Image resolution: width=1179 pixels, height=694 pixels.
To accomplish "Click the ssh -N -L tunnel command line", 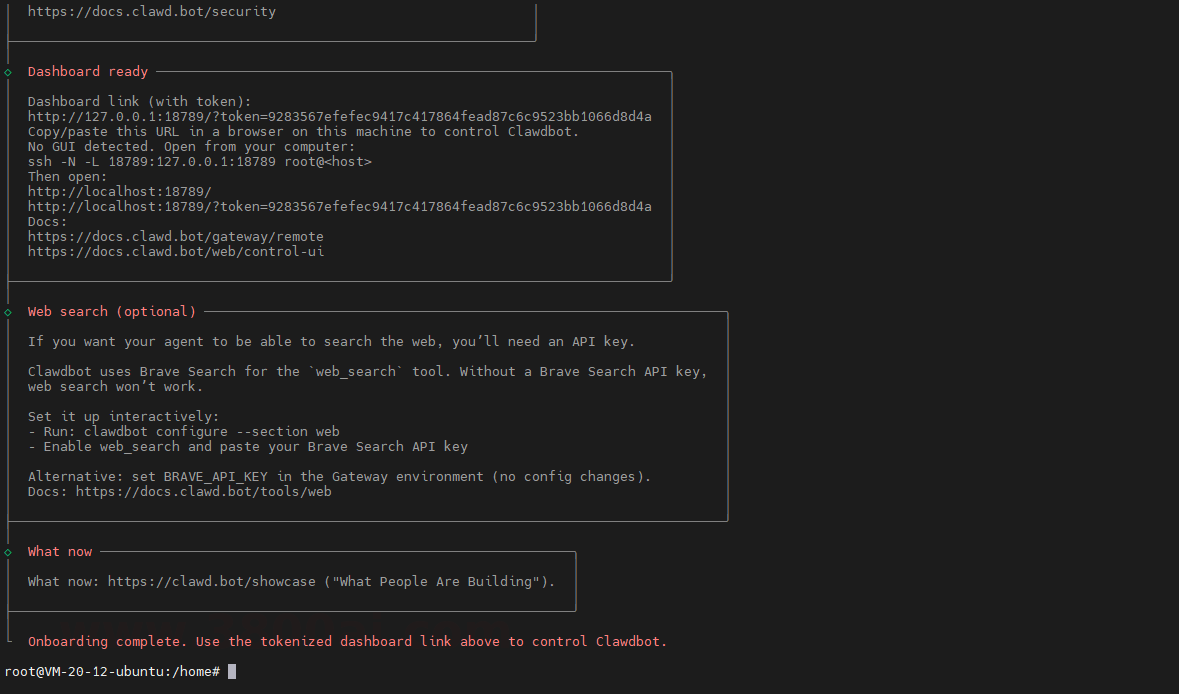I will [x=199, y=162].
